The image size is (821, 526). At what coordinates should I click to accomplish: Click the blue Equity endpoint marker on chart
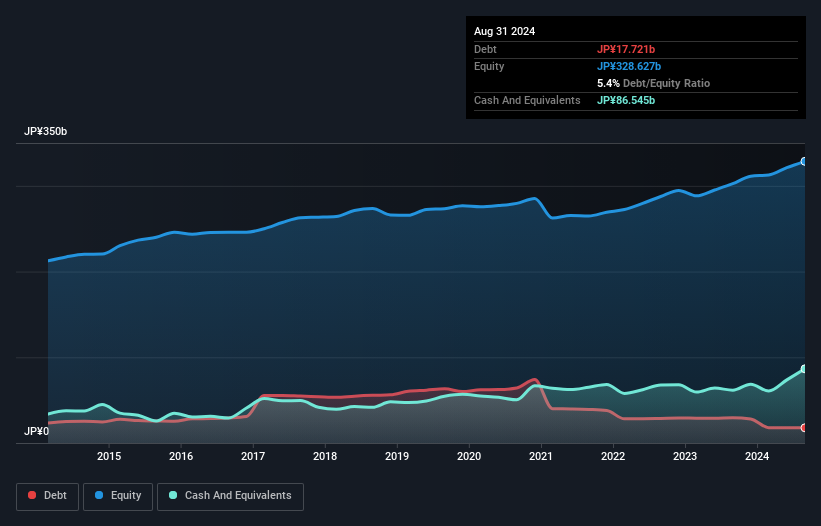(803, 161)
